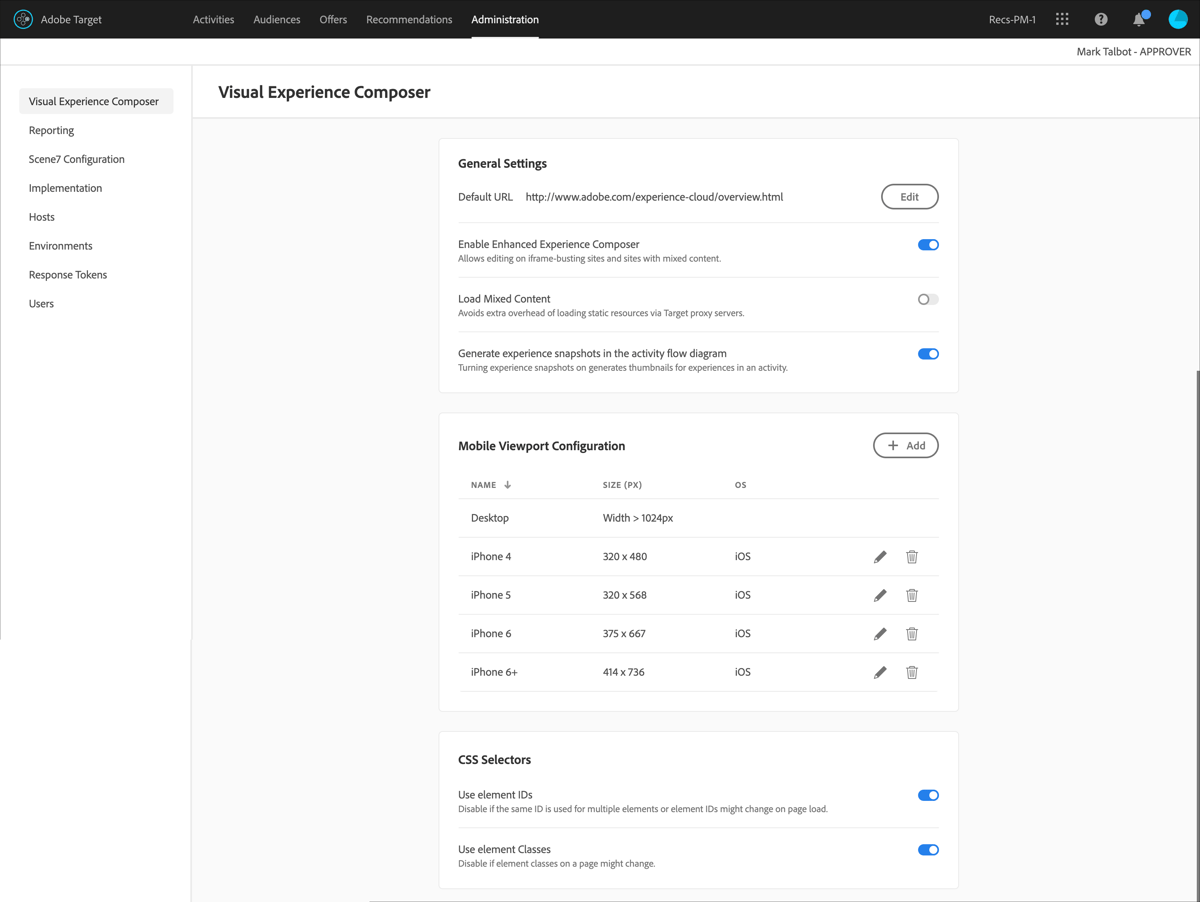Delete the iPhone 6 viewport using the trash icon
1200x902 pixels.
click(x=911, y=633)
